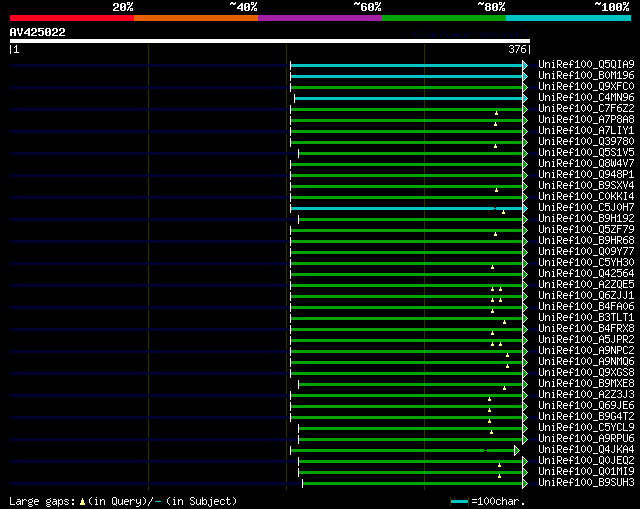Click the UniRef100_A7LIY1 text
Image resolution: width=640 pixels, height=509 pixels.
[586, 131]
